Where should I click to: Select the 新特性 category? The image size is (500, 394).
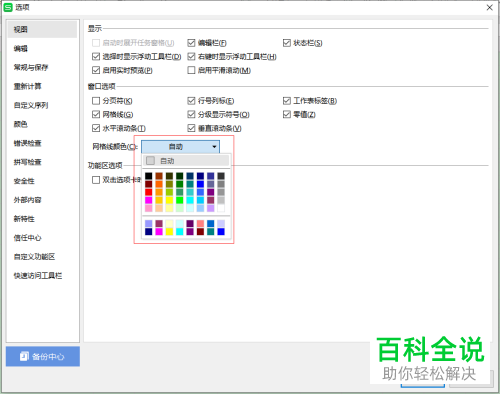[x=24, y=219]
